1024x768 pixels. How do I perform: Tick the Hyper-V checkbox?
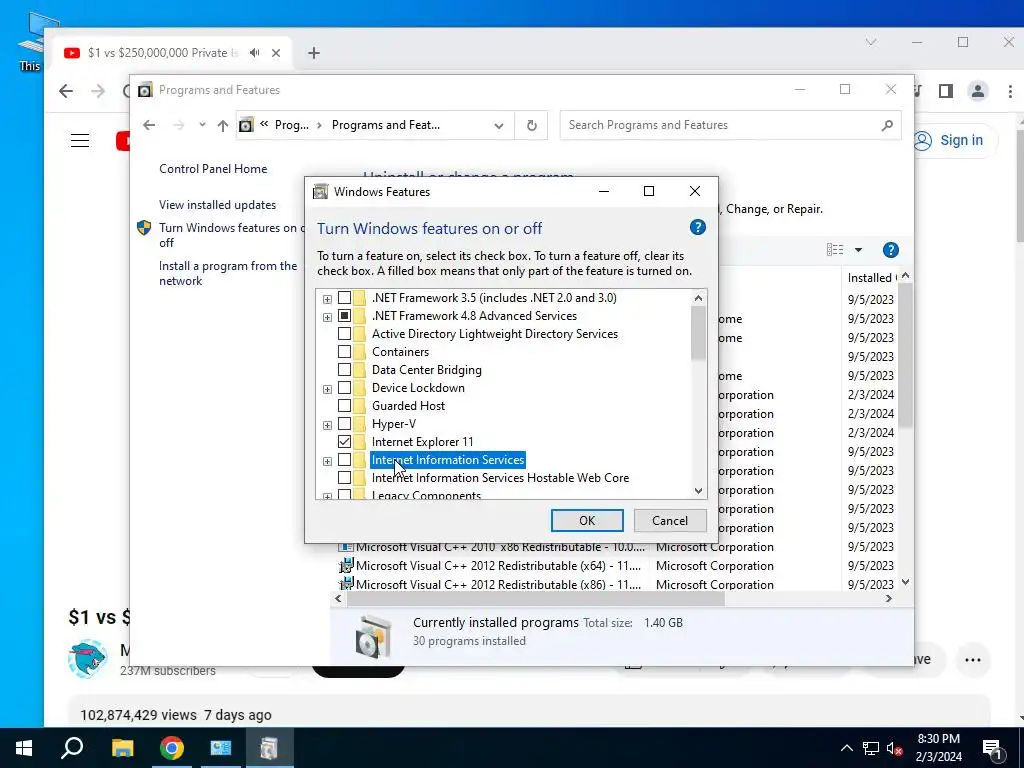click(x=344, y=424)
